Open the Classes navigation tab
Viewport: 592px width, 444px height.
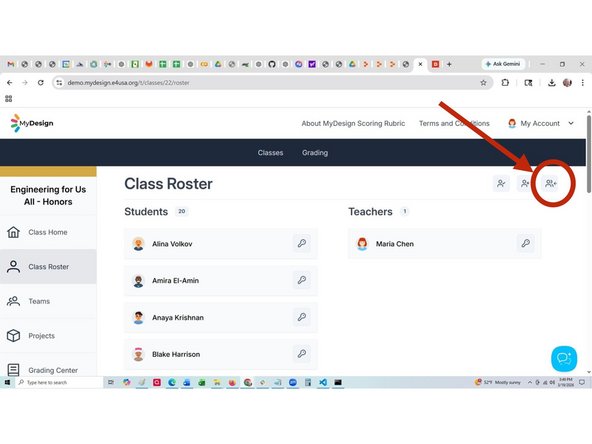tap(270, 153)
